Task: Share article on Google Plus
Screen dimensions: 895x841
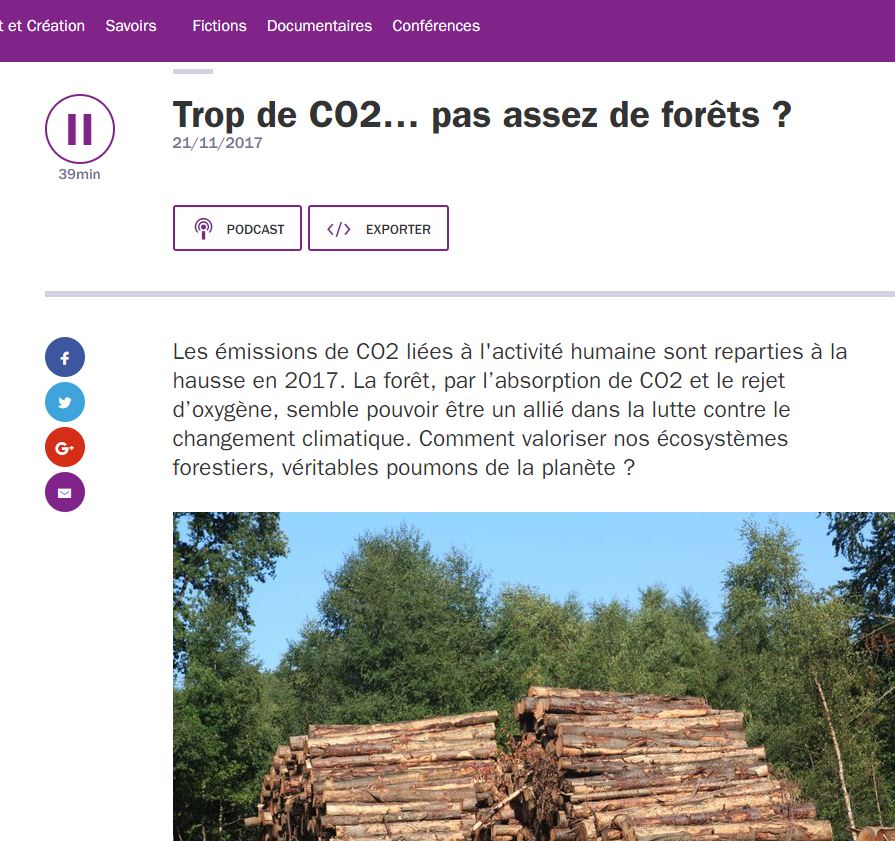Action: tap(65, 447)
